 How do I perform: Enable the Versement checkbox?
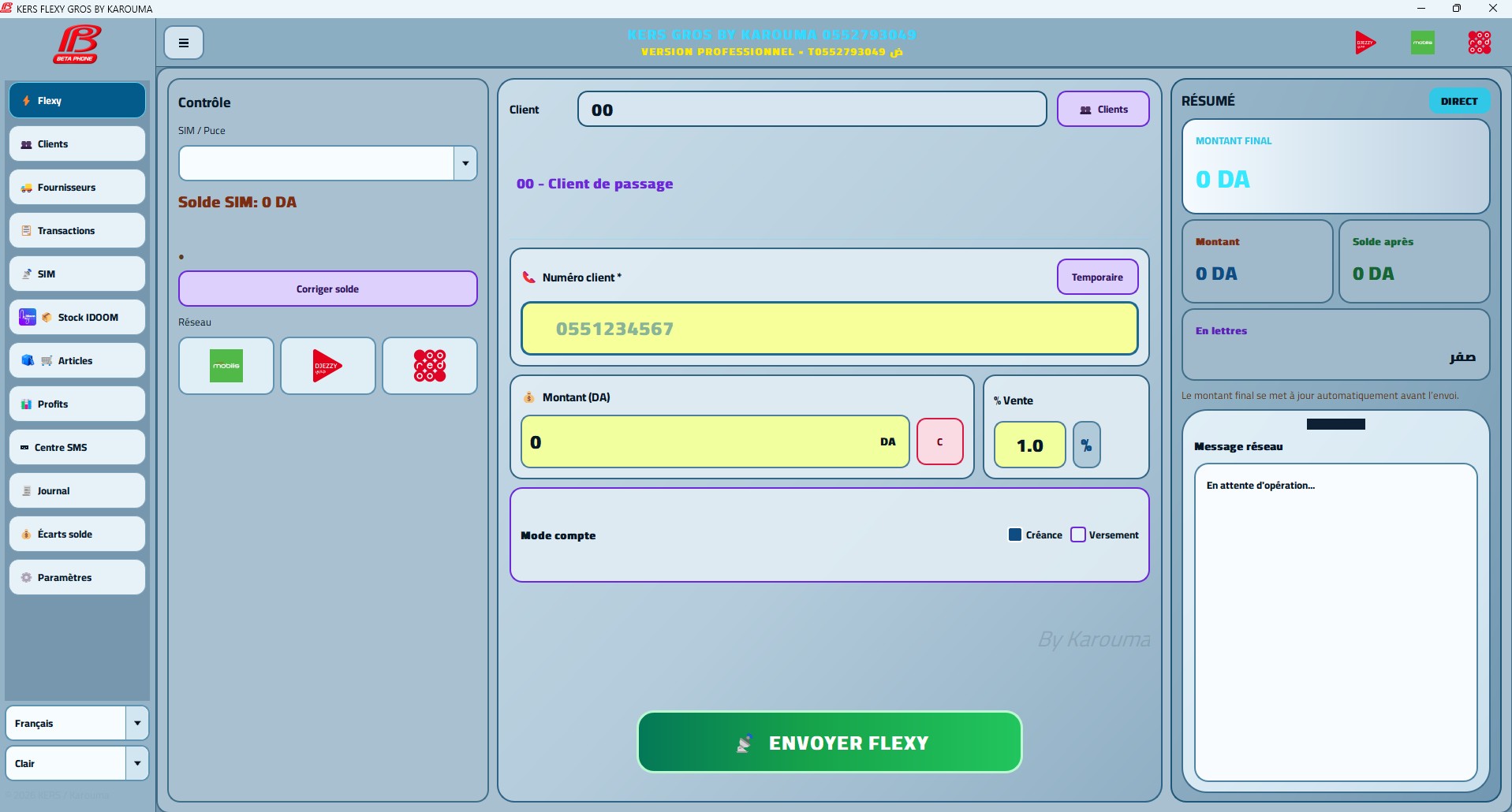(x=1078, y=535)
